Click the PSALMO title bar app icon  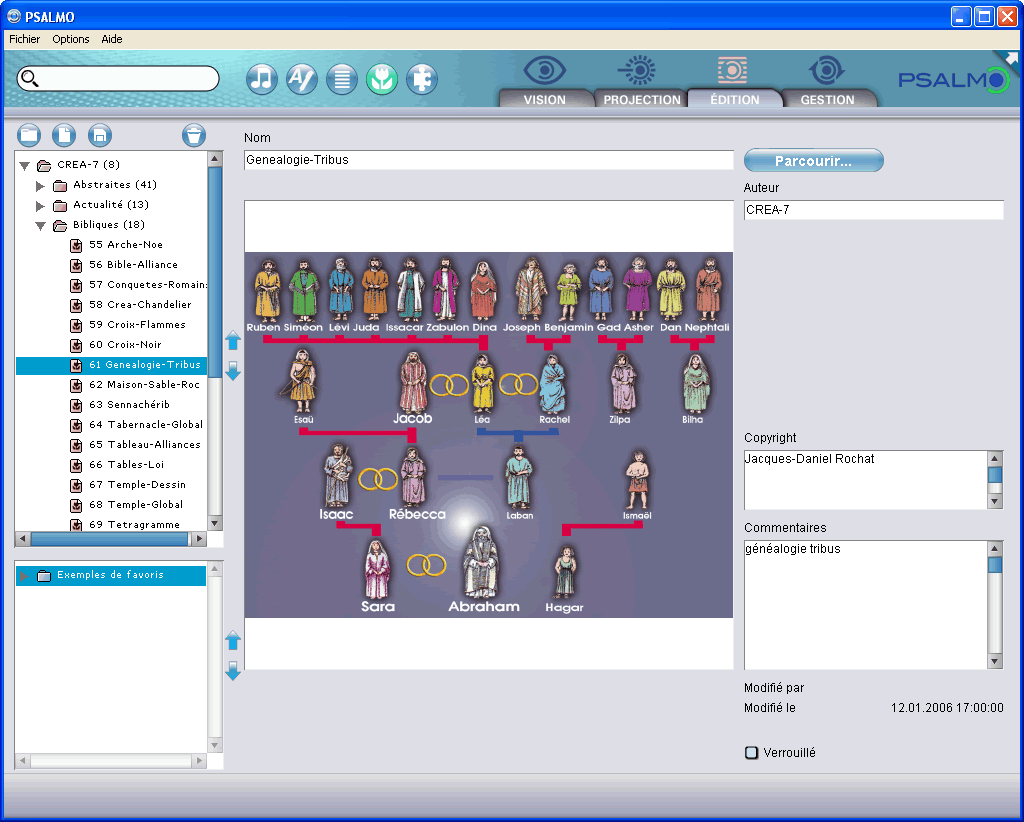pos(14,16)
